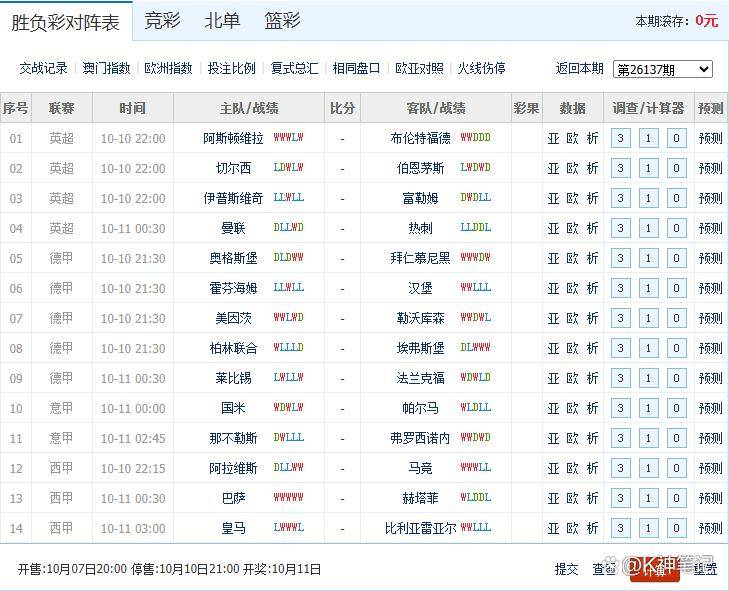The width and height of the screenshot is (729, 591).
Task: Open 复式总汇 link
Action: 294,68
